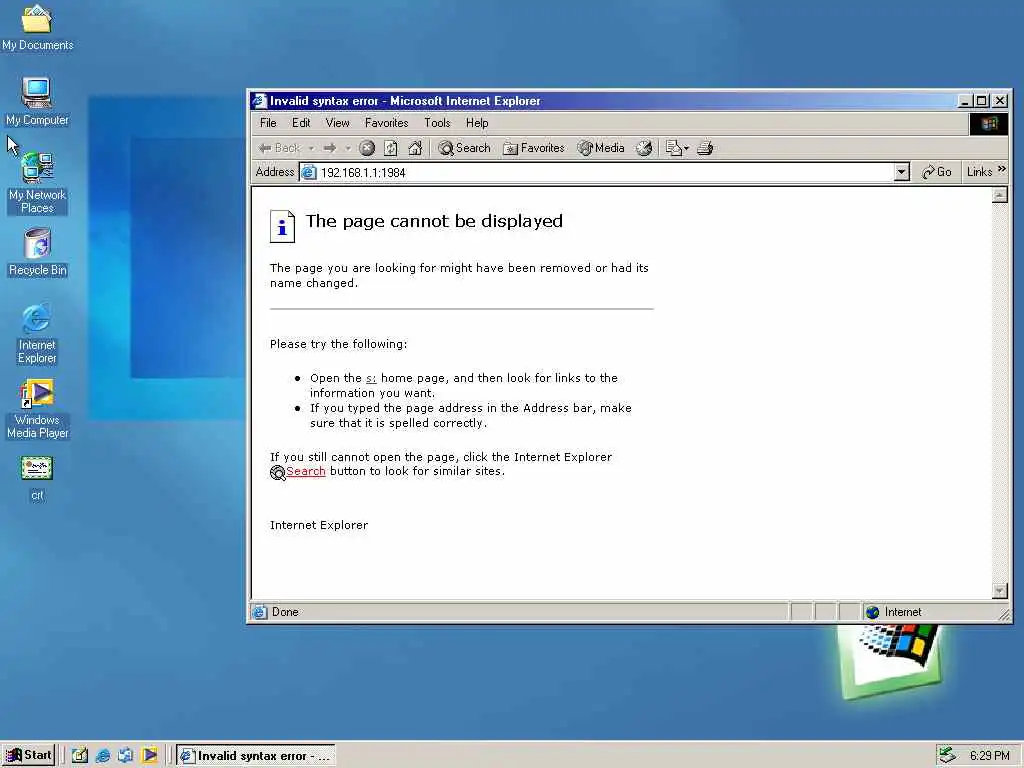
Task: Open Back button history dropdown arrow
Action: pos(311,148)
